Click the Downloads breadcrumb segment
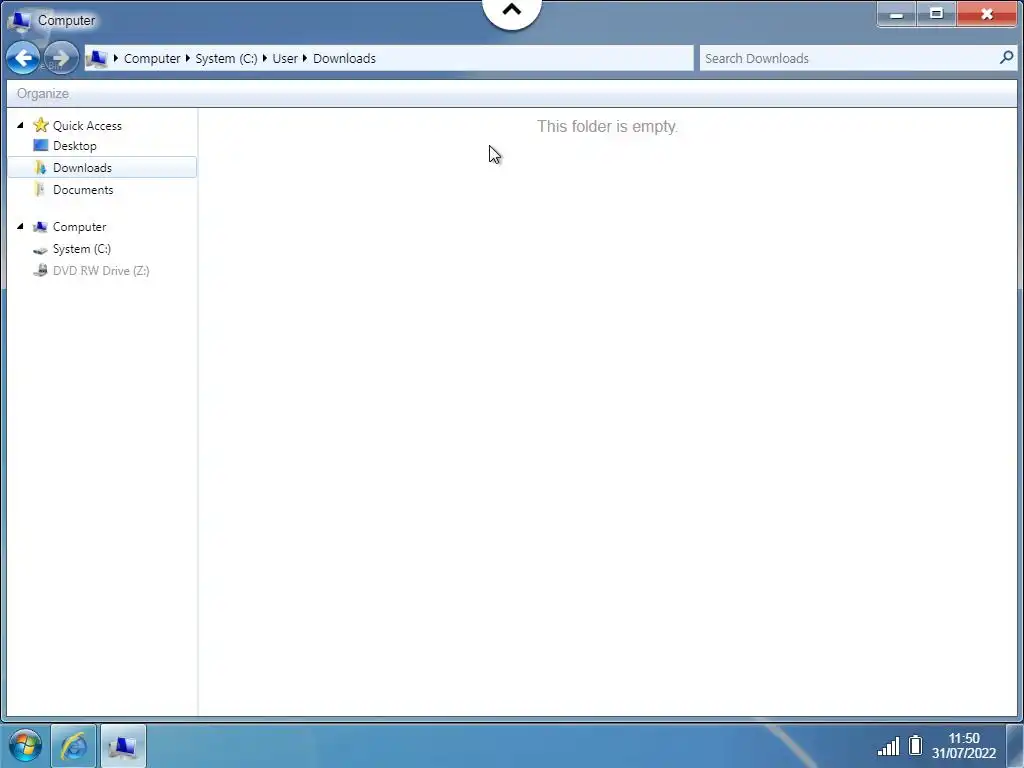1024x768 pixels. [x=344, y=58]
